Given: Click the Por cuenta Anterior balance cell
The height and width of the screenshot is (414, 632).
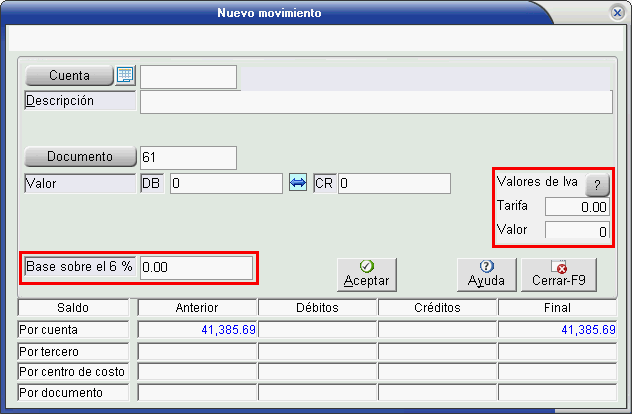Looking at the screenshot, I should 197,329.
